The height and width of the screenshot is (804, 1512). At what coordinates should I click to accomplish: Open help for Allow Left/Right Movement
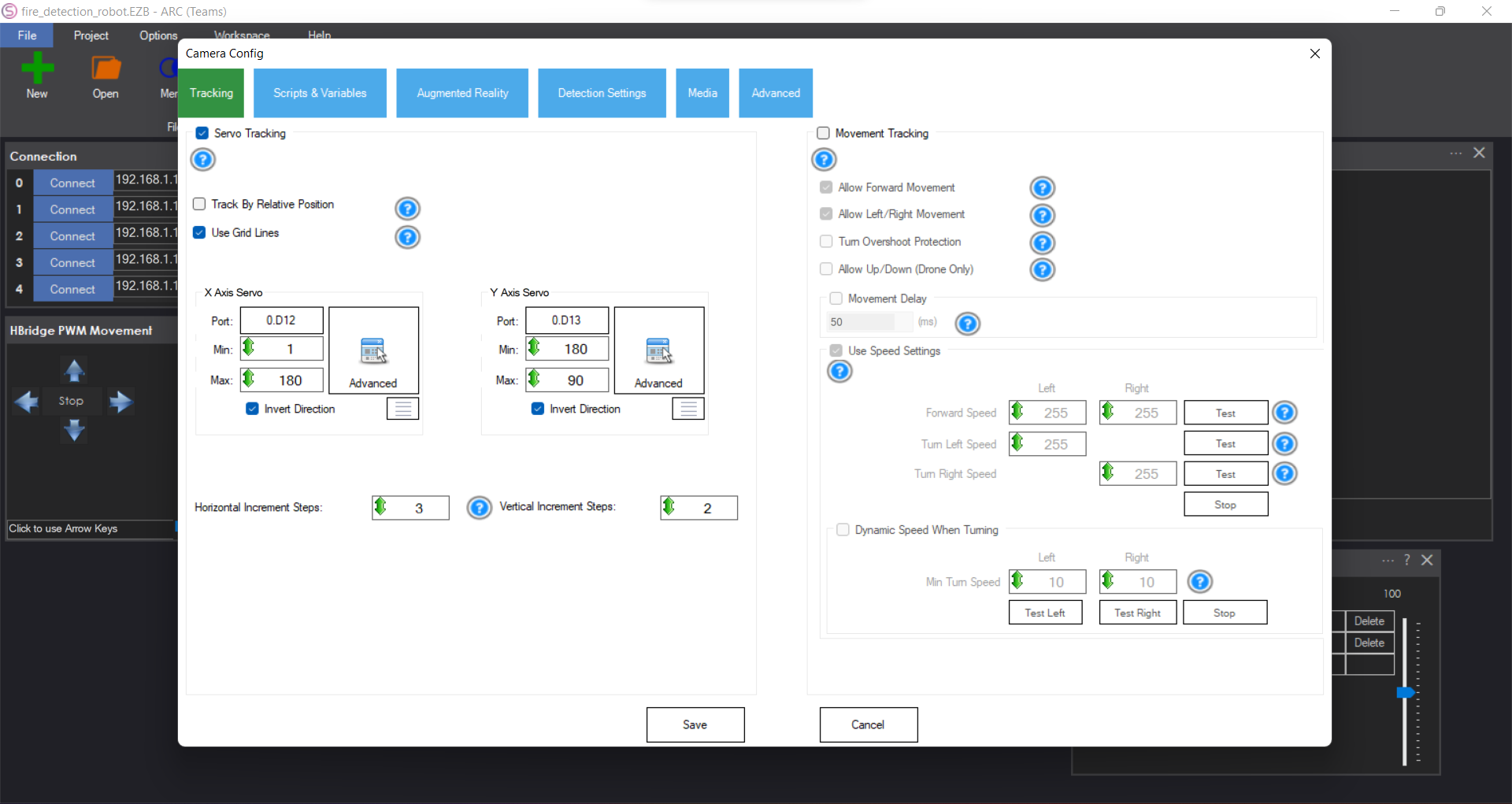1042,215
